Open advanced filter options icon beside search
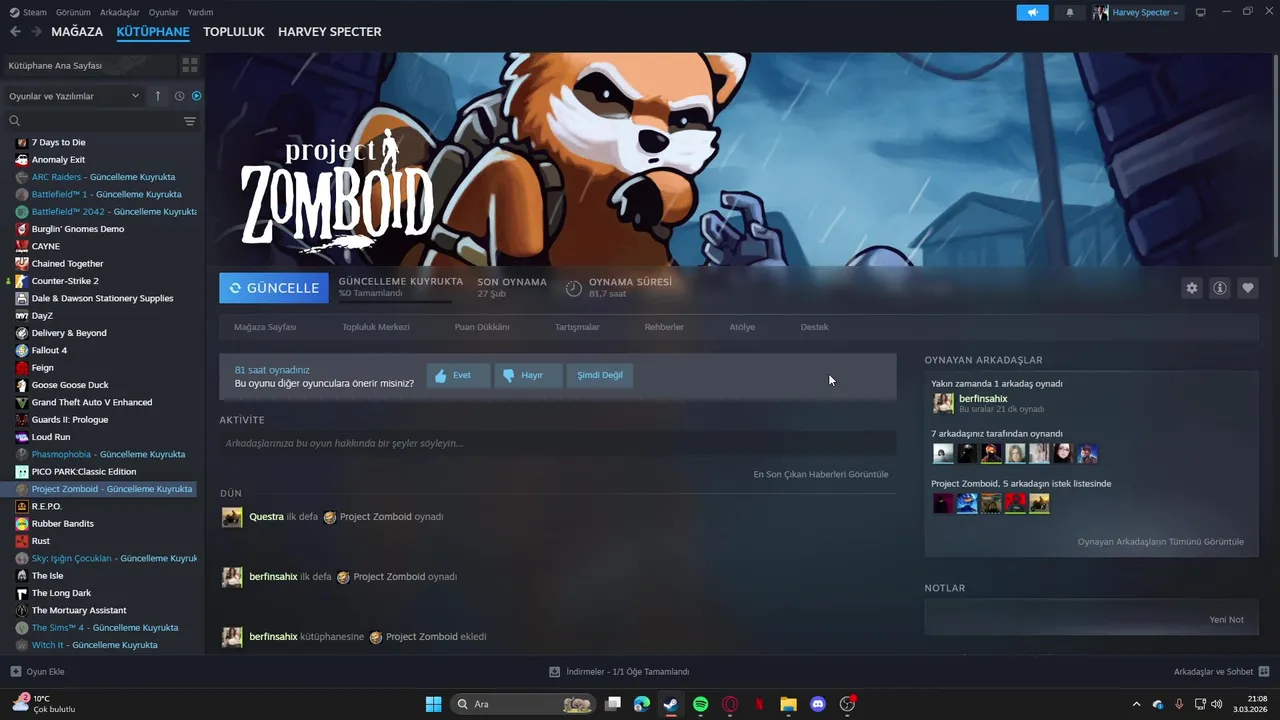The height and width of the screenshot is (720, 1280). [x=189, y=120]
